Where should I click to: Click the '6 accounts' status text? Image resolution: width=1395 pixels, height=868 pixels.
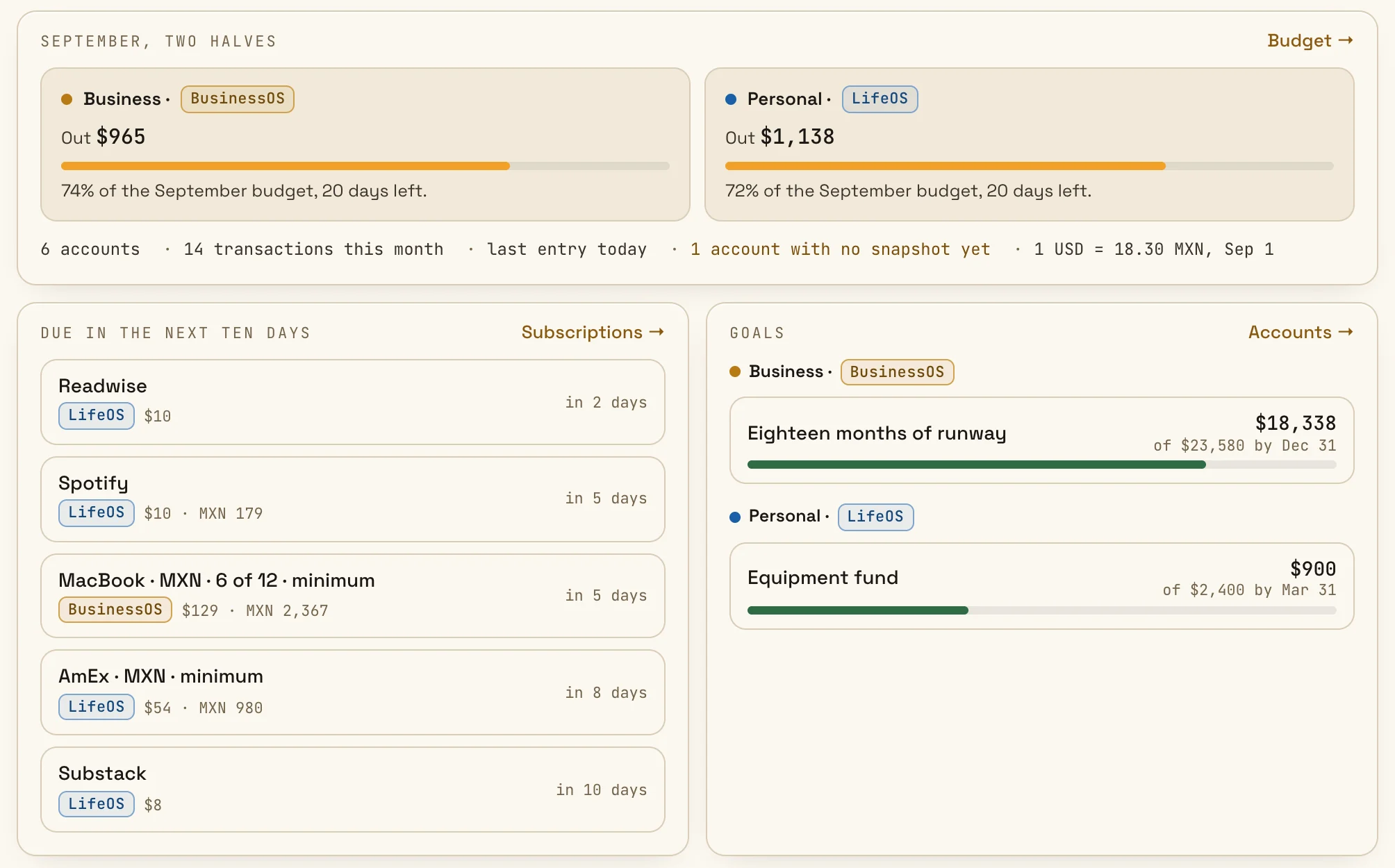click(90, 249)
